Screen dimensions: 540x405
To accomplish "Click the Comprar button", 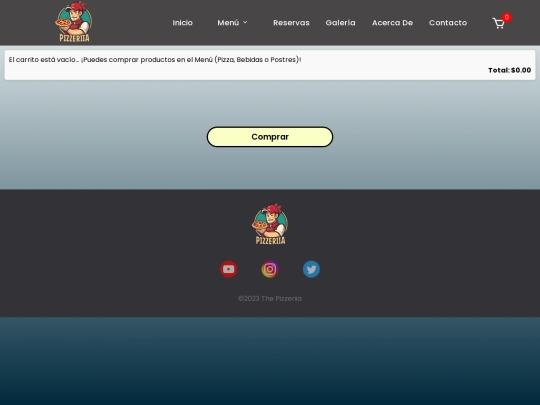I will 270,137.
